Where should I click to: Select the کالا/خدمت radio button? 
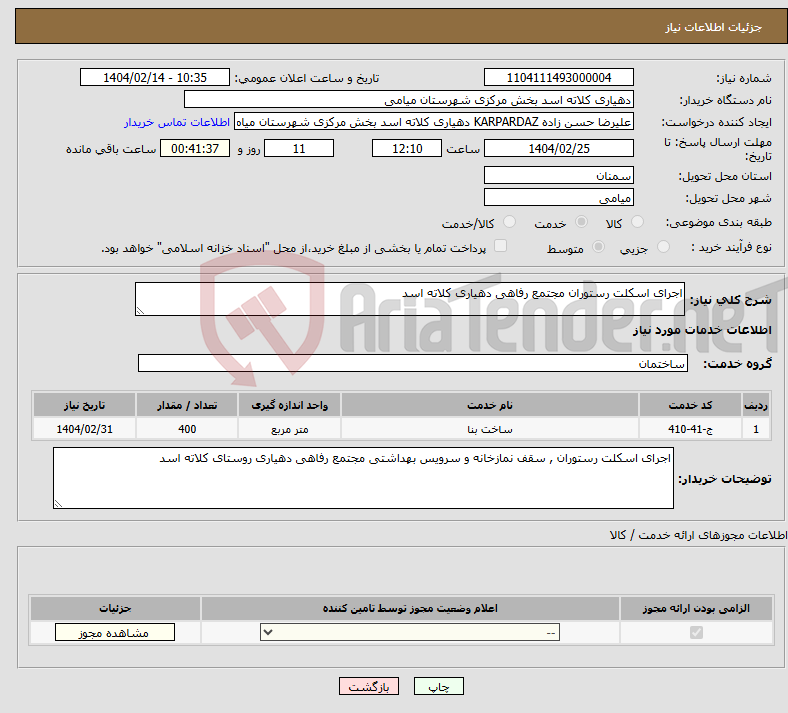509,222
